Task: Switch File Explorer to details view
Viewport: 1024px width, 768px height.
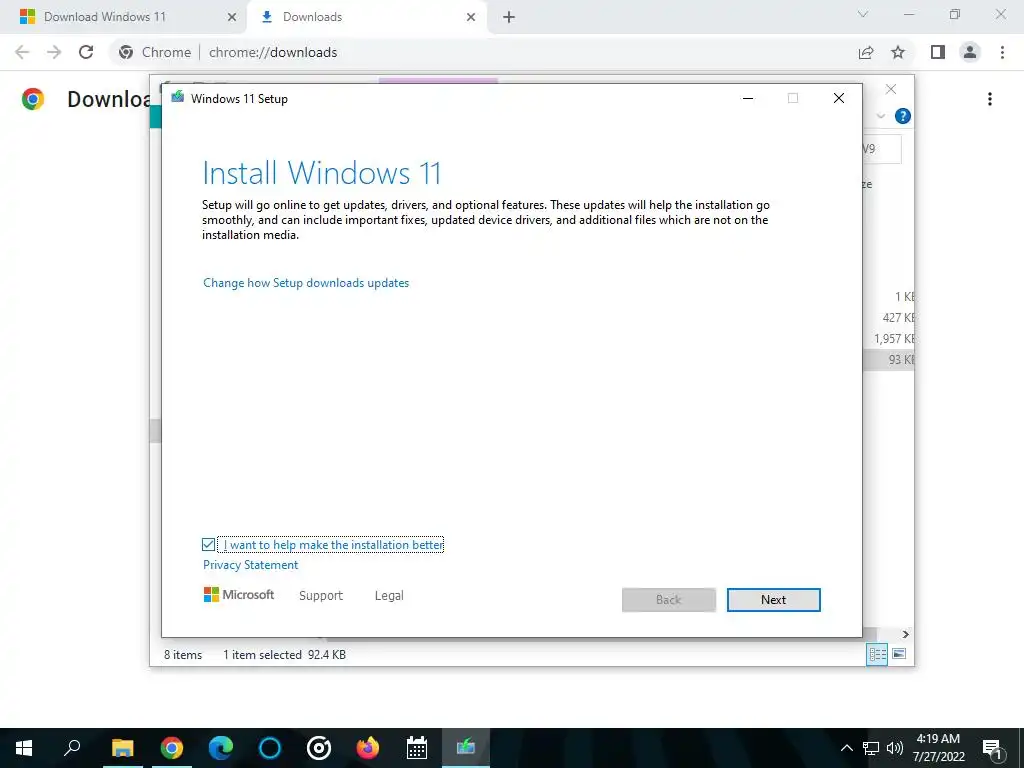Action: coord(877,654)
